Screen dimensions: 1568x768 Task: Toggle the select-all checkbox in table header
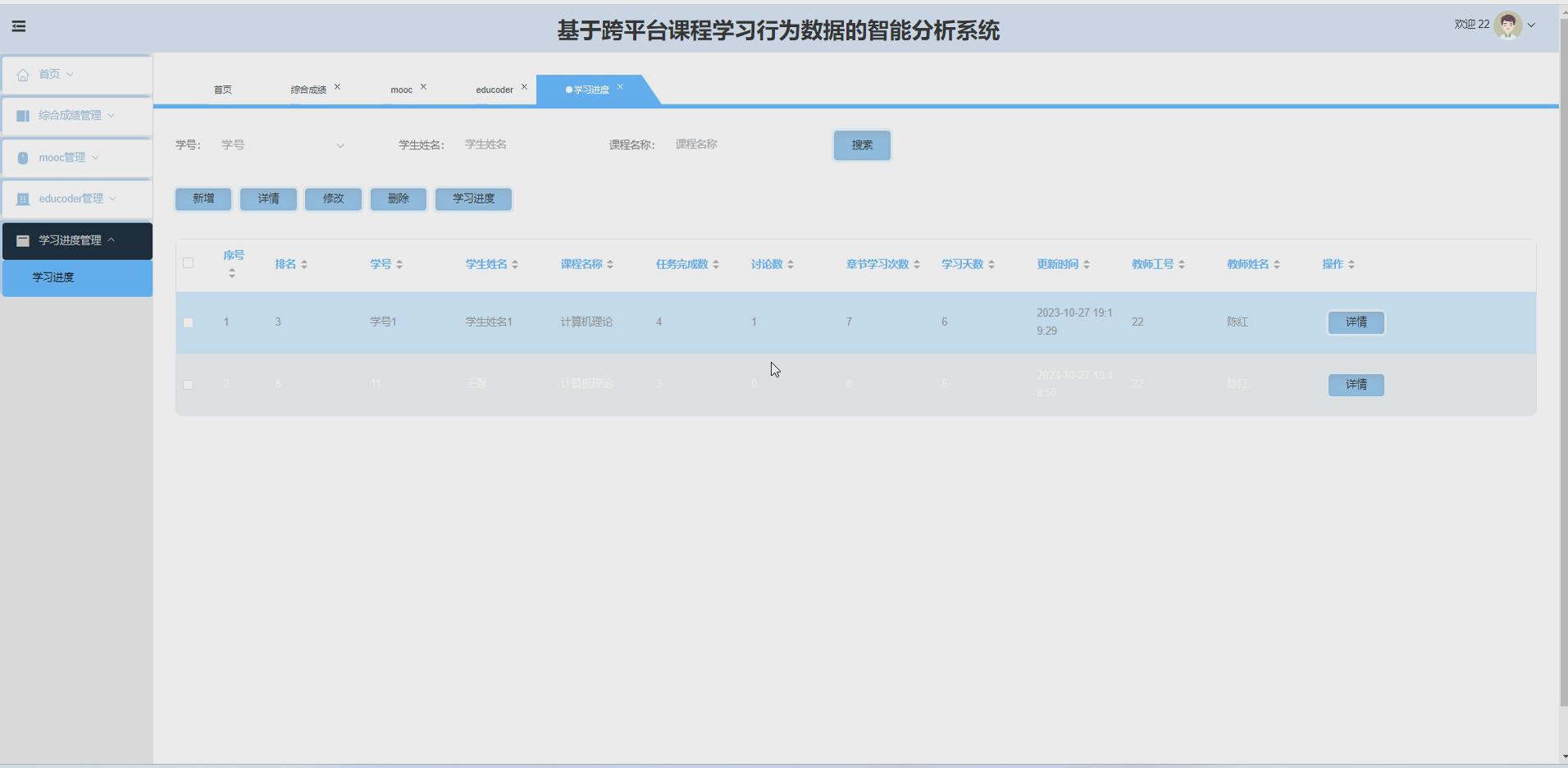188,263
